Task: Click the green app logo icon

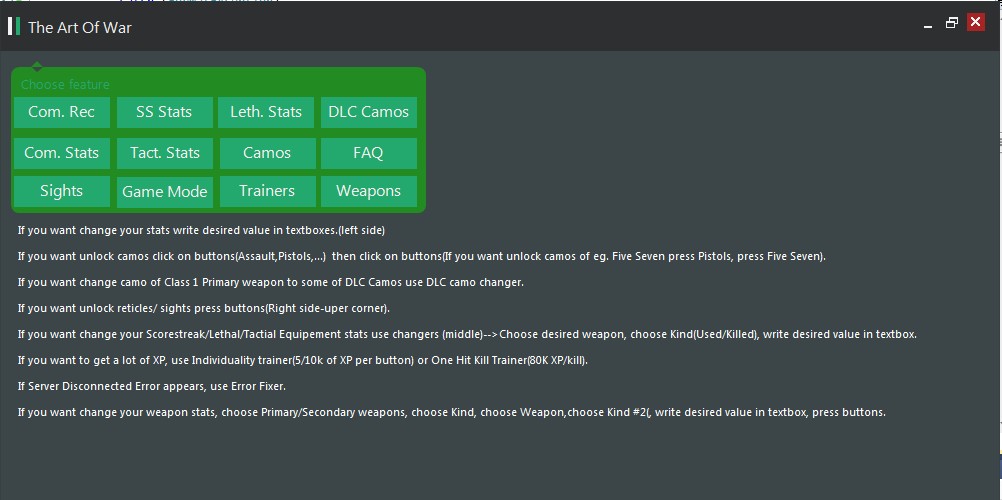Action: tap(14, 26)
